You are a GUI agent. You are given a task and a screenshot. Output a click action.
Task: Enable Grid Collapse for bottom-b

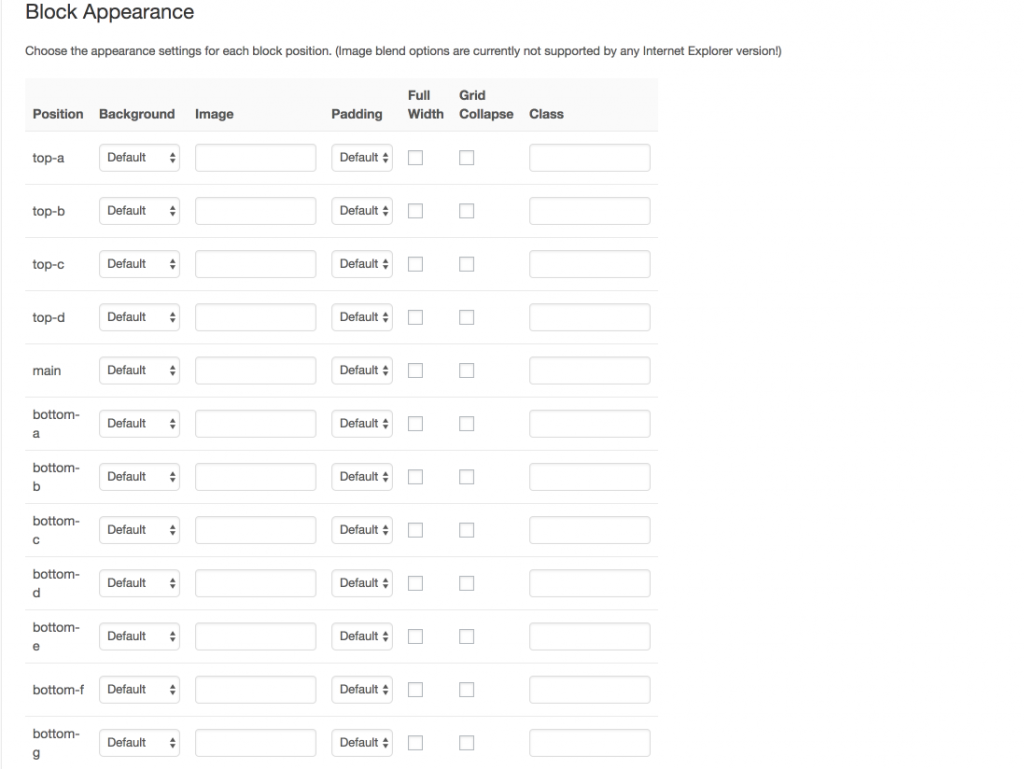coord(466,476)
